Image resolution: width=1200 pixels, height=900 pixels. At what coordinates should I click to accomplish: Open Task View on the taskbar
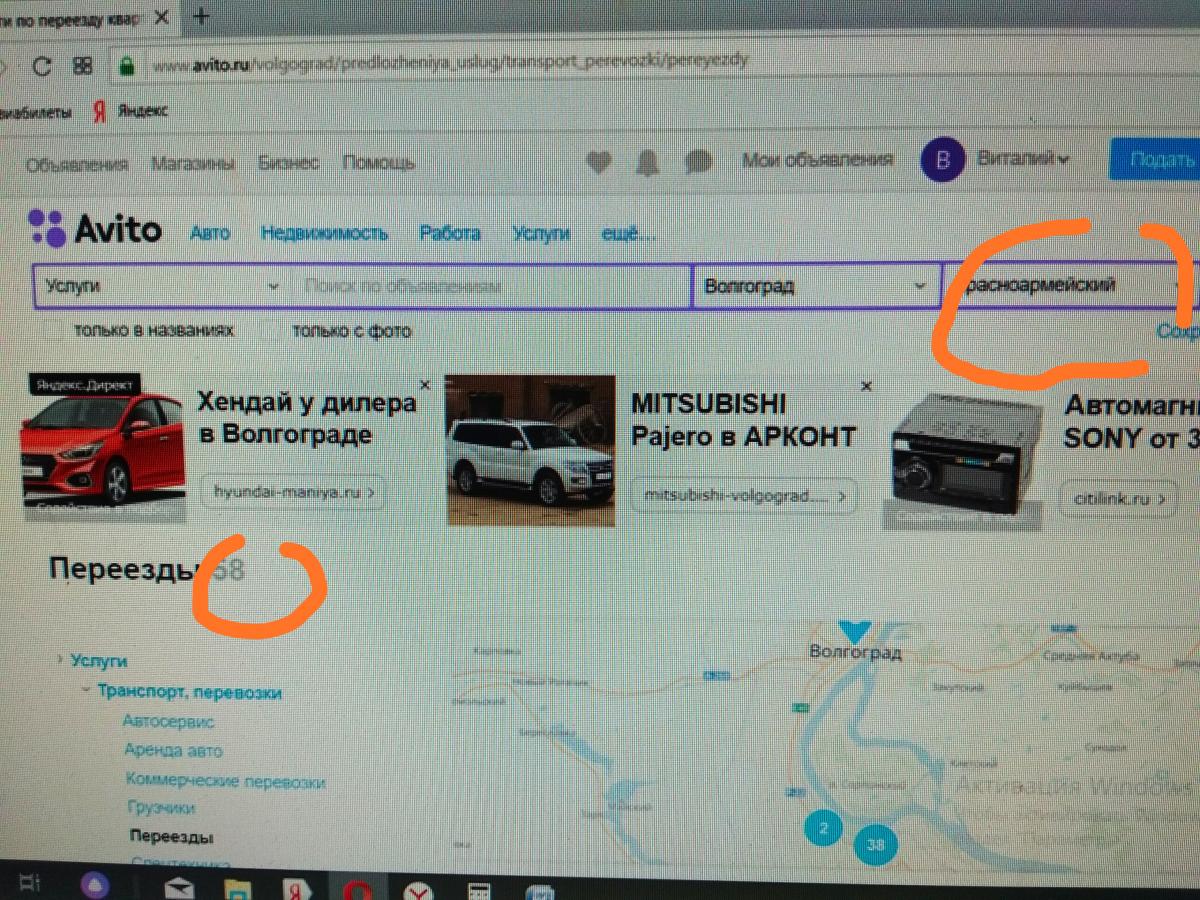point(30,883)
